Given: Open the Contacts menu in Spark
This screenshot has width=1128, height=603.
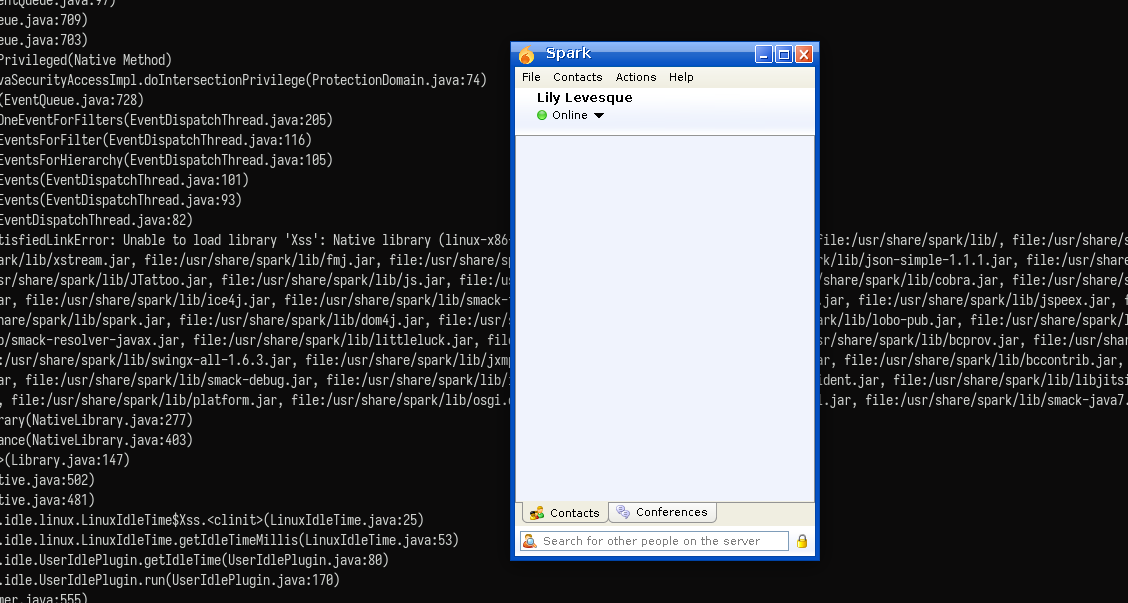Looking at the screenshot, I should 577,77.
